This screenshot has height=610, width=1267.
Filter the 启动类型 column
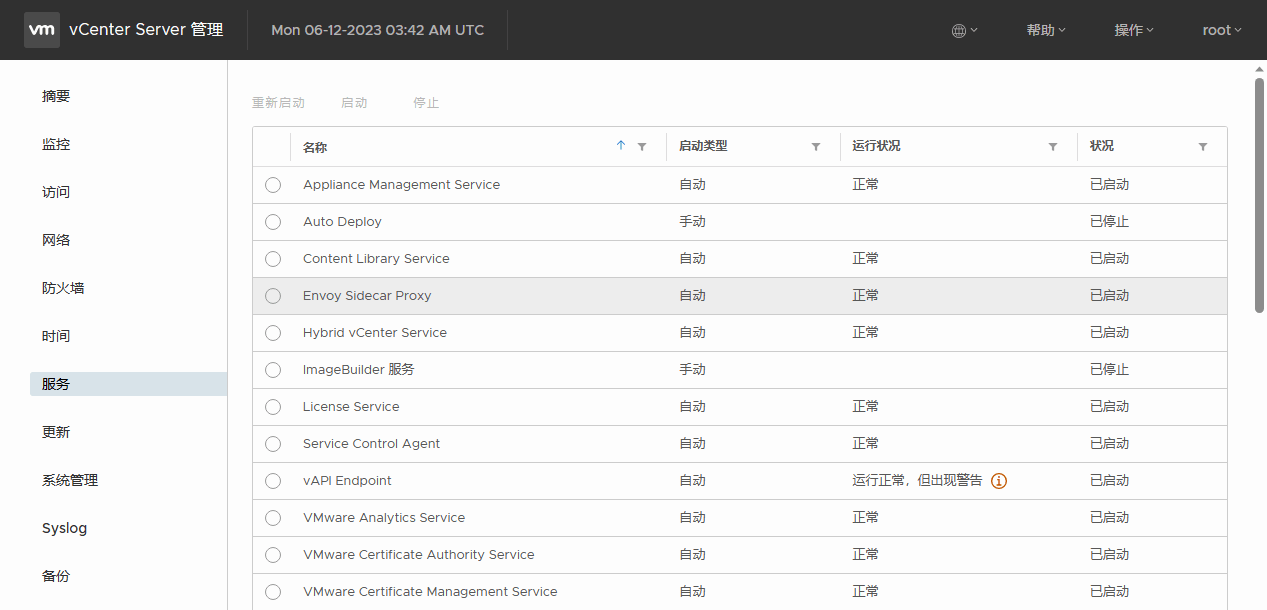point(816,147)
